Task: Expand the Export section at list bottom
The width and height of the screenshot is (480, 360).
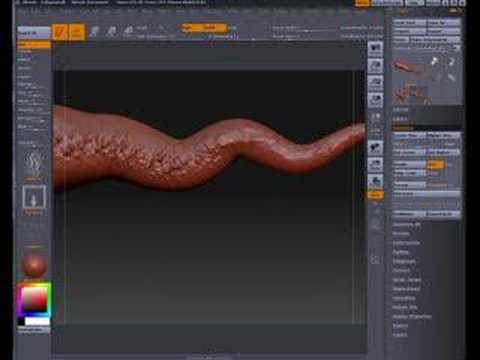Action: [x=400, y=335]
